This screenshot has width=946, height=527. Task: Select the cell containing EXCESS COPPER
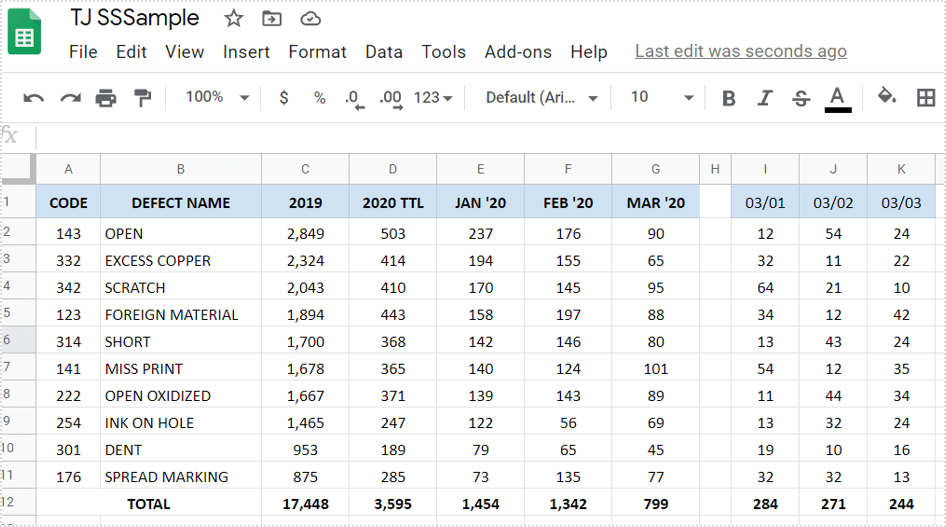[180, 261]
